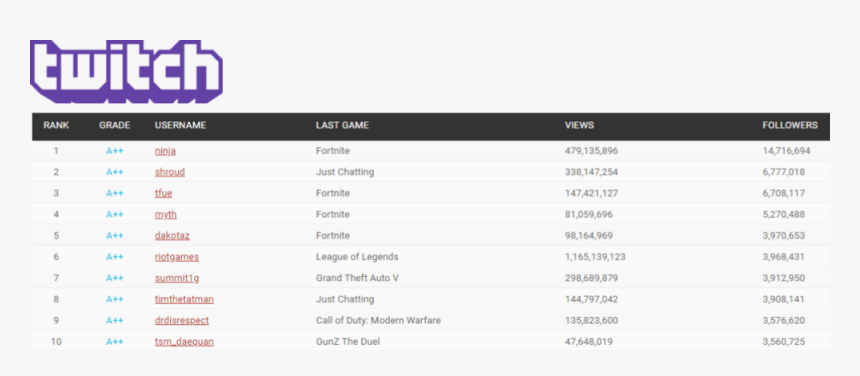Select Fortnite in myth's row
The height and width of the screenshot is (376, 860).
333,214
